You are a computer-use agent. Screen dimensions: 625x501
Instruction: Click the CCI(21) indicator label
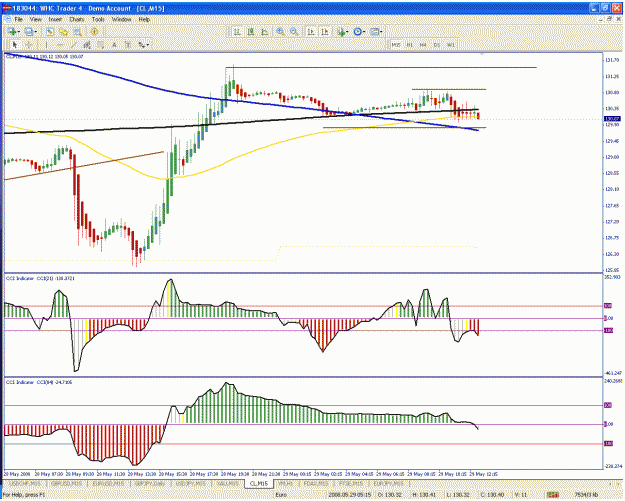click(x=40, y=278)
